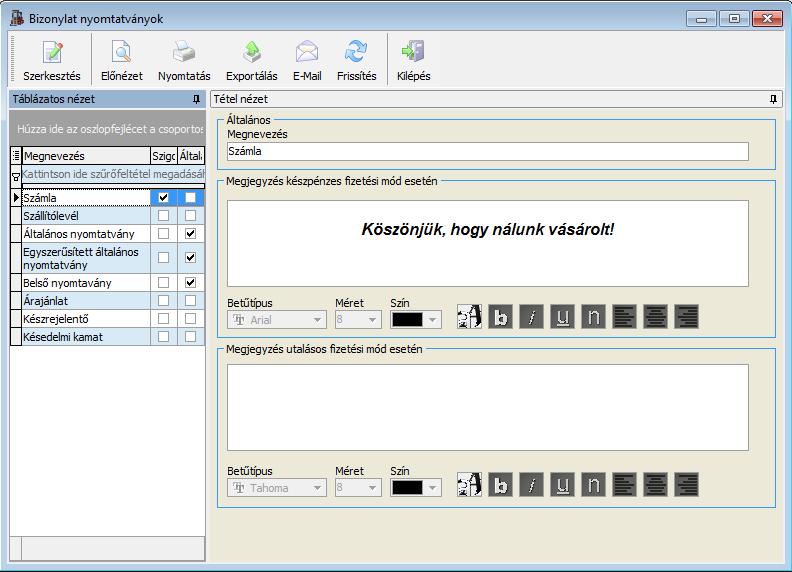Viewport: 792px width, 572px height.
Task: Click the 'n' format button in cash-payment note
Action: 593,317
